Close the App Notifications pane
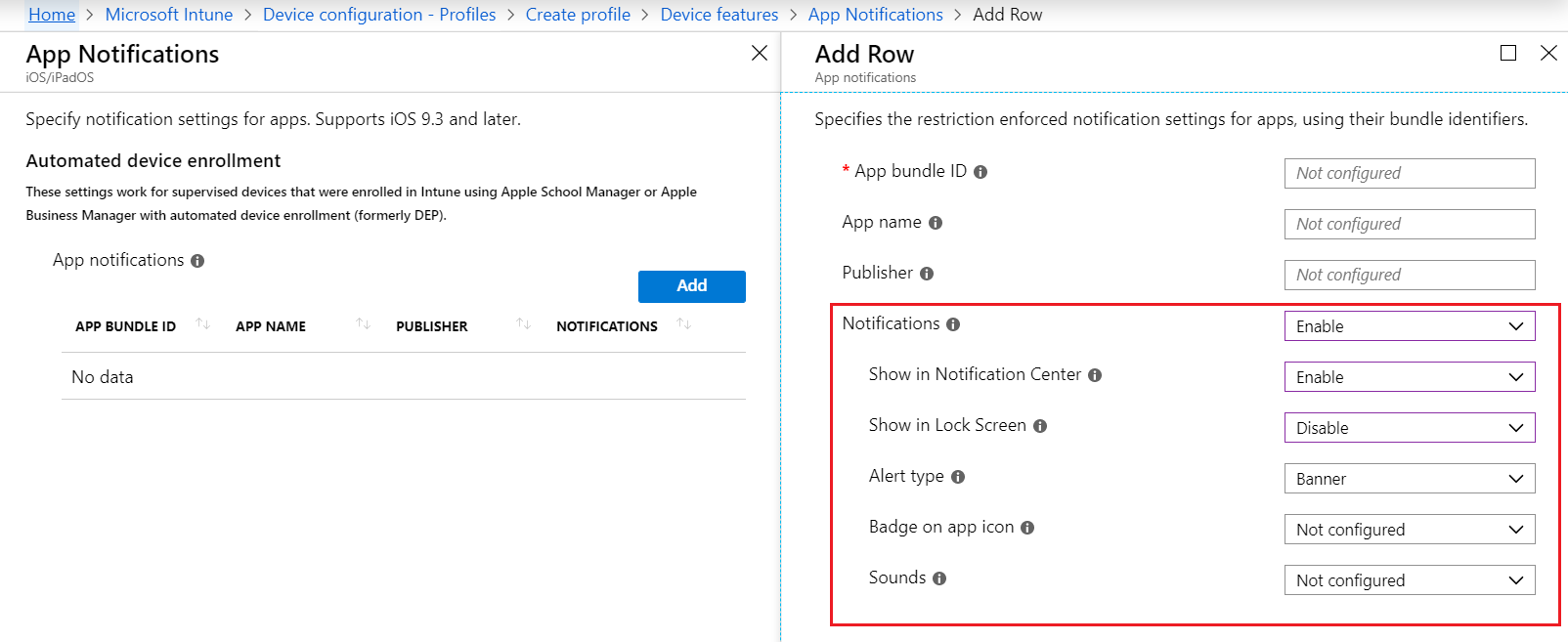1568x642 pixels. pos(759,53)
